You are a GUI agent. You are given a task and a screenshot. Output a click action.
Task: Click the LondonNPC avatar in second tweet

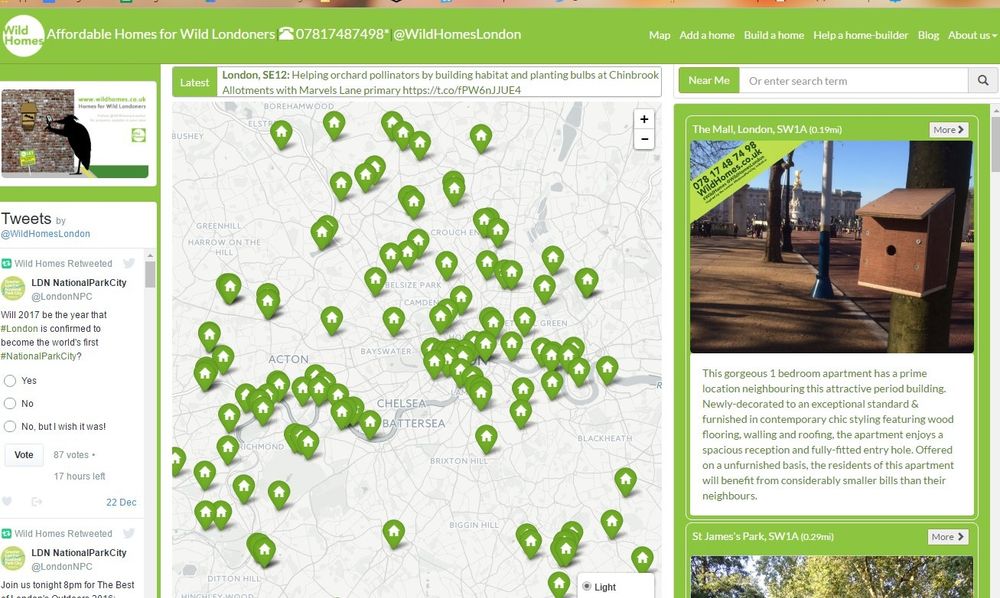[x=13, y=558]
